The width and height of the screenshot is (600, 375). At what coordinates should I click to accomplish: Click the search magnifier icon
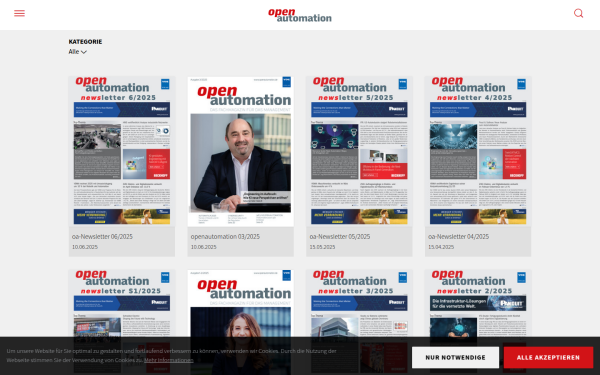point(579,13)
